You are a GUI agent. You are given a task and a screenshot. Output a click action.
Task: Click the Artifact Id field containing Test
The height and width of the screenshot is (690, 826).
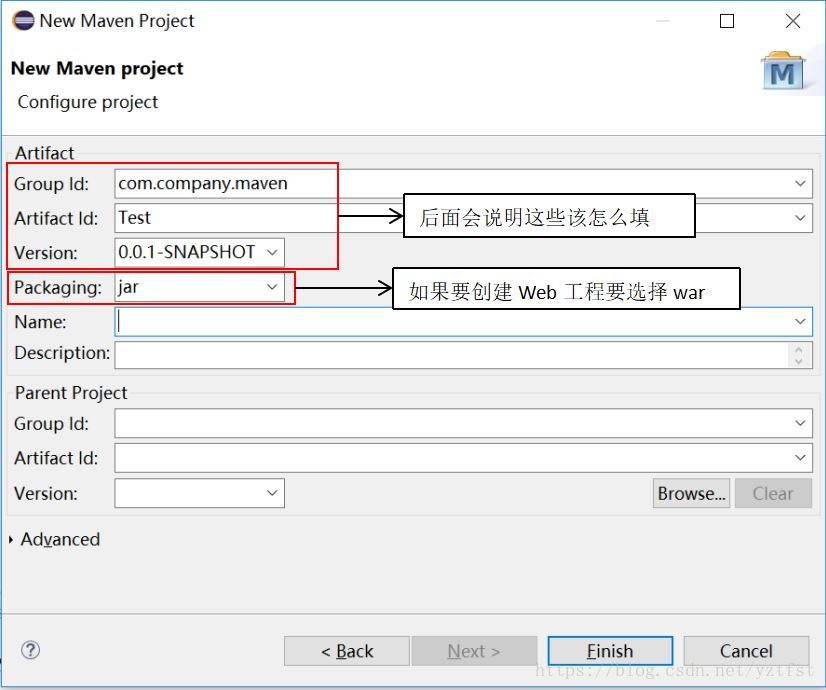pyautogui.click(x=463, y=218)
